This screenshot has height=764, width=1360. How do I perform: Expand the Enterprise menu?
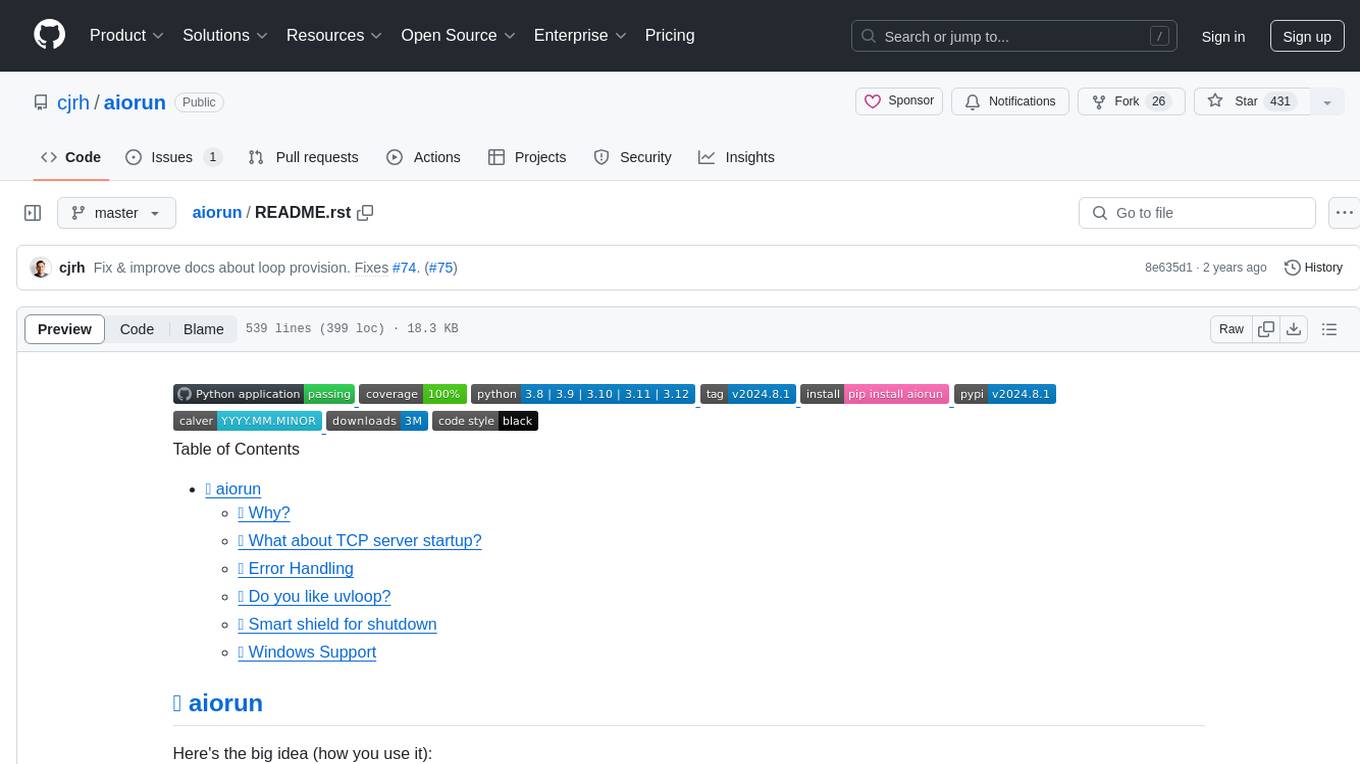click(580, 35)
